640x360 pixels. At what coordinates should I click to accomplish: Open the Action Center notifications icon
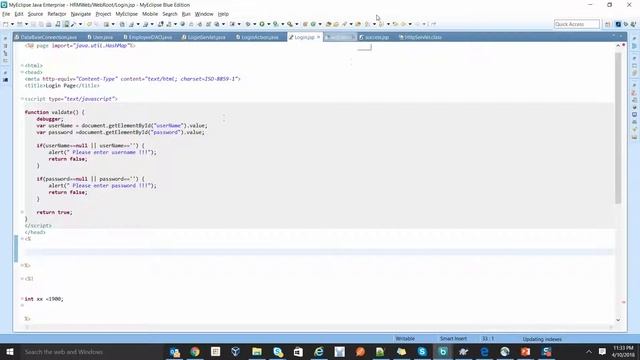[x=602, y=352]
